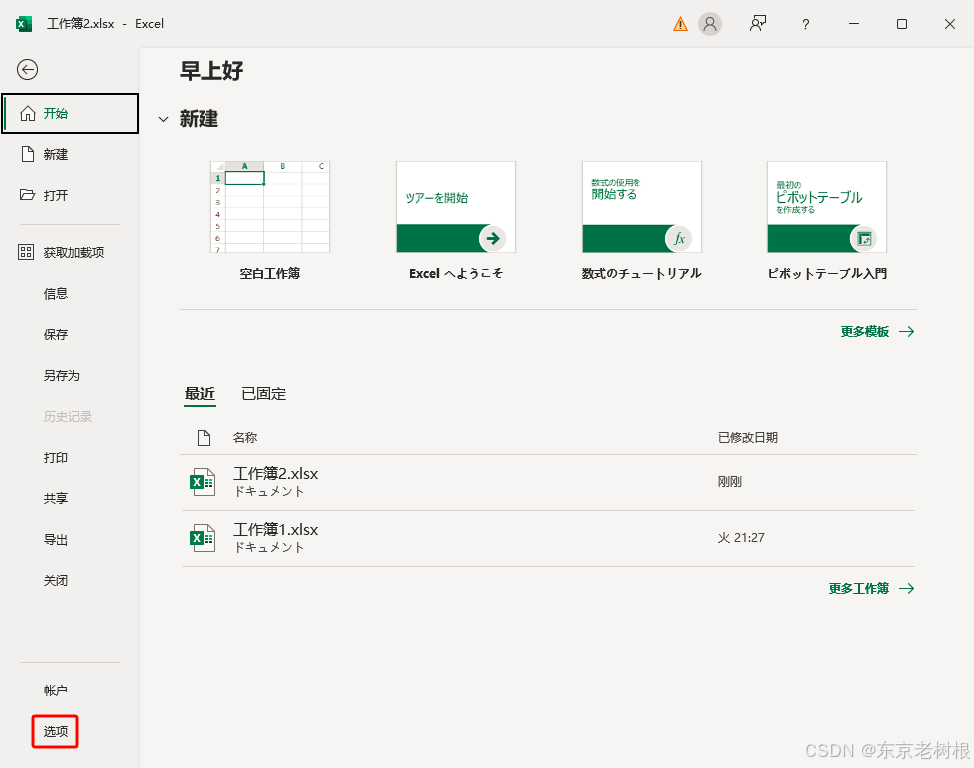Click the green arrow on ツアーを開始 card
Screen dimensions: 974x768
click(493, 239)
